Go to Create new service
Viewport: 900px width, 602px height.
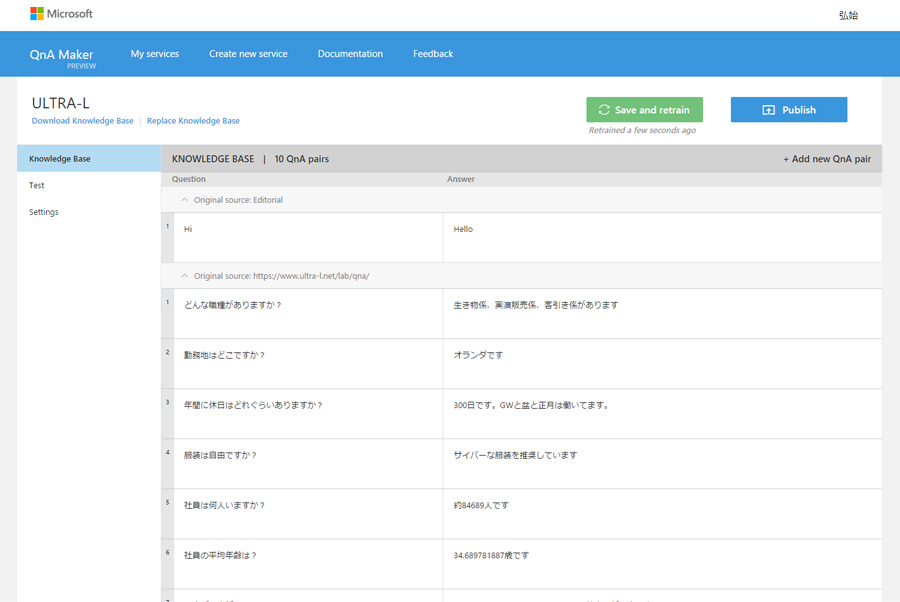248,53
